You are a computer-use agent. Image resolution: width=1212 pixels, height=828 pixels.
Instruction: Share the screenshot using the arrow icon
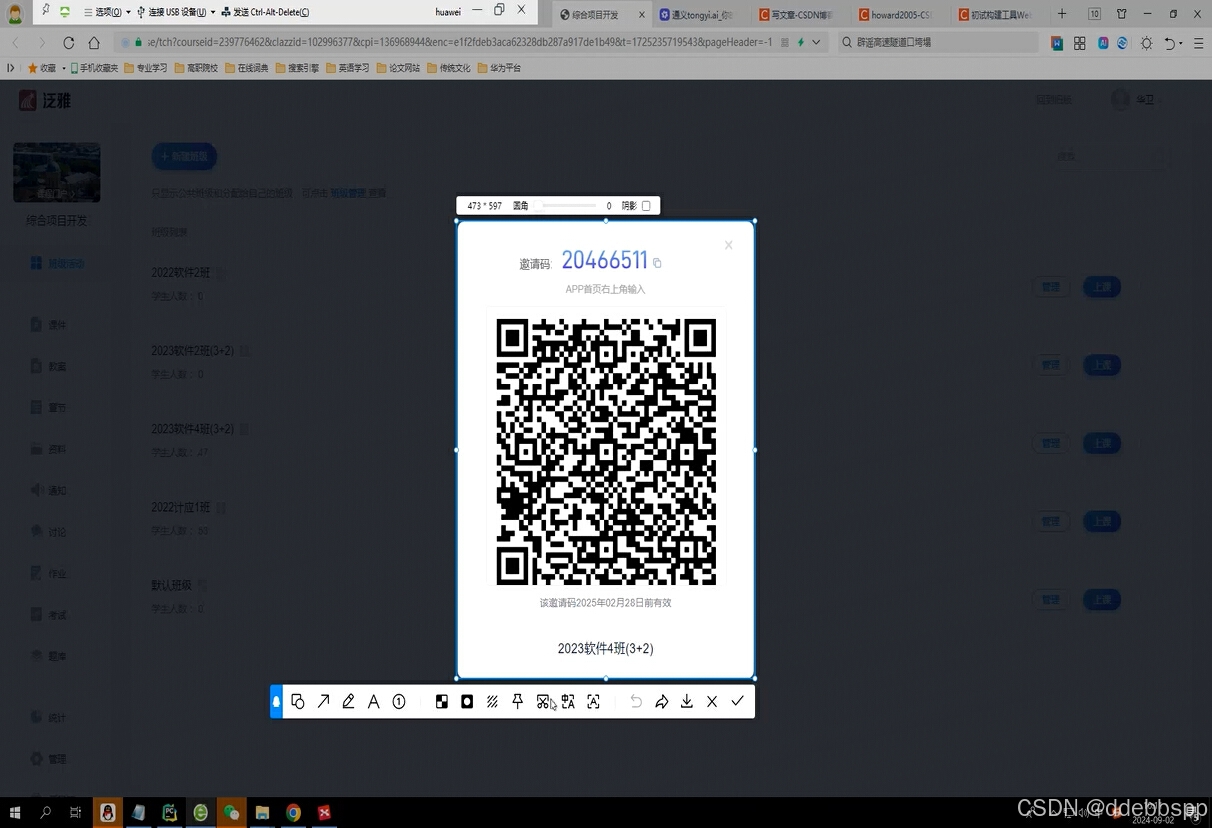[661, 702]
